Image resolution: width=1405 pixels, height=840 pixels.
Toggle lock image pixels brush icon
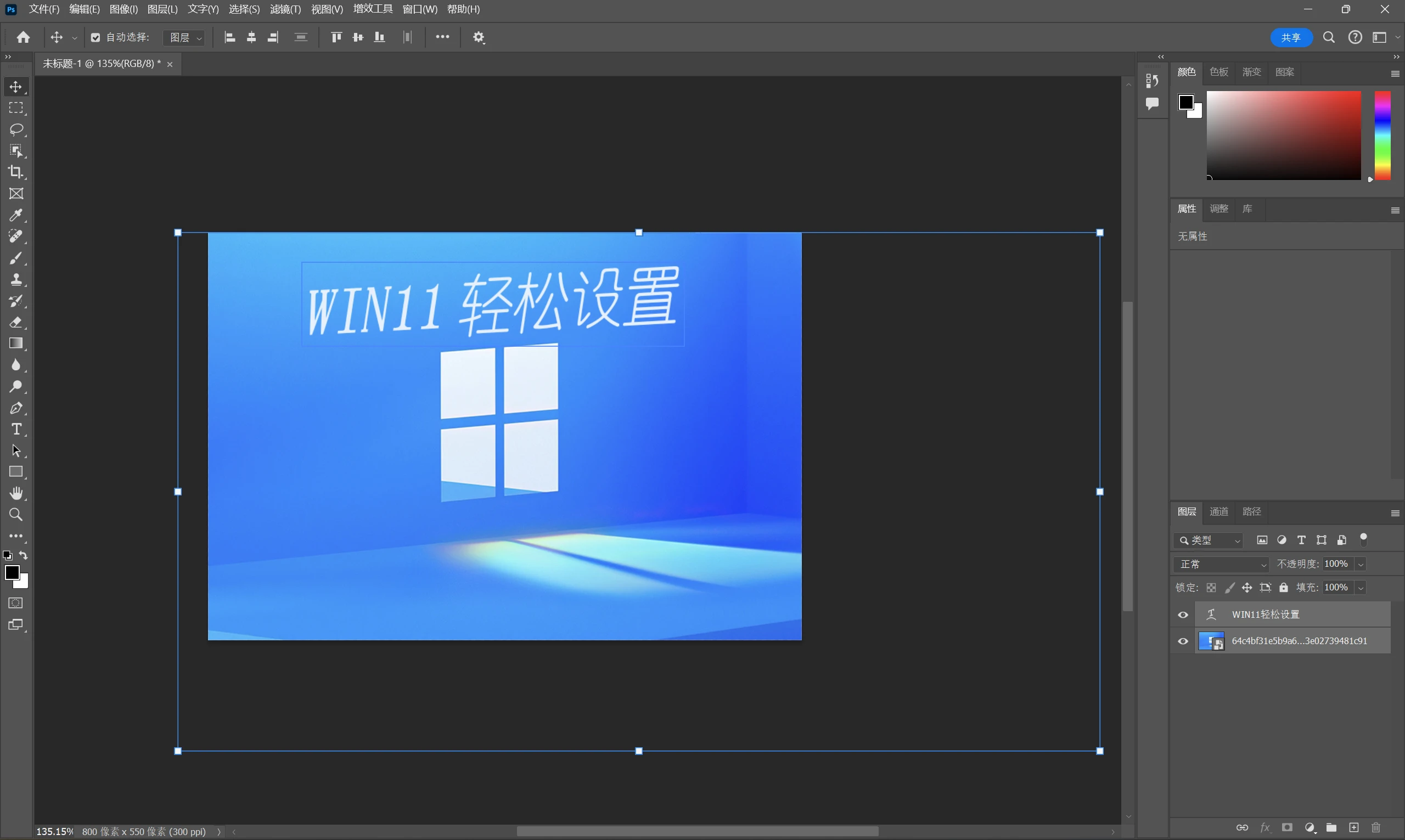[1229, 588]
